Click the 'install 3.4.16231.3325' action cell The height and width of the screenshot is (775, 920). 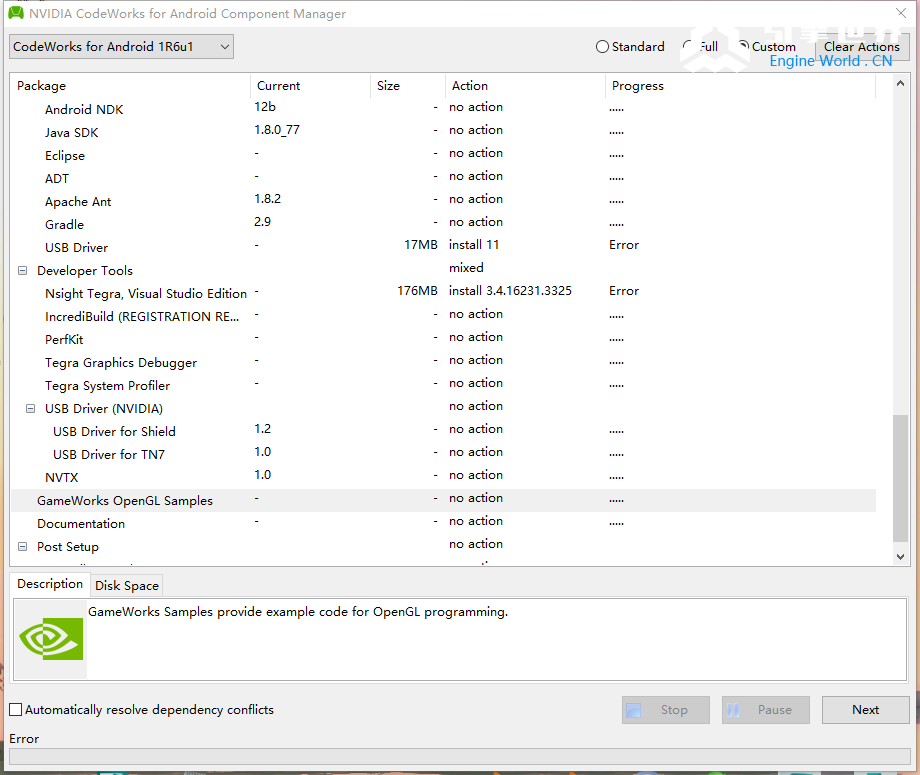point(510,290)
